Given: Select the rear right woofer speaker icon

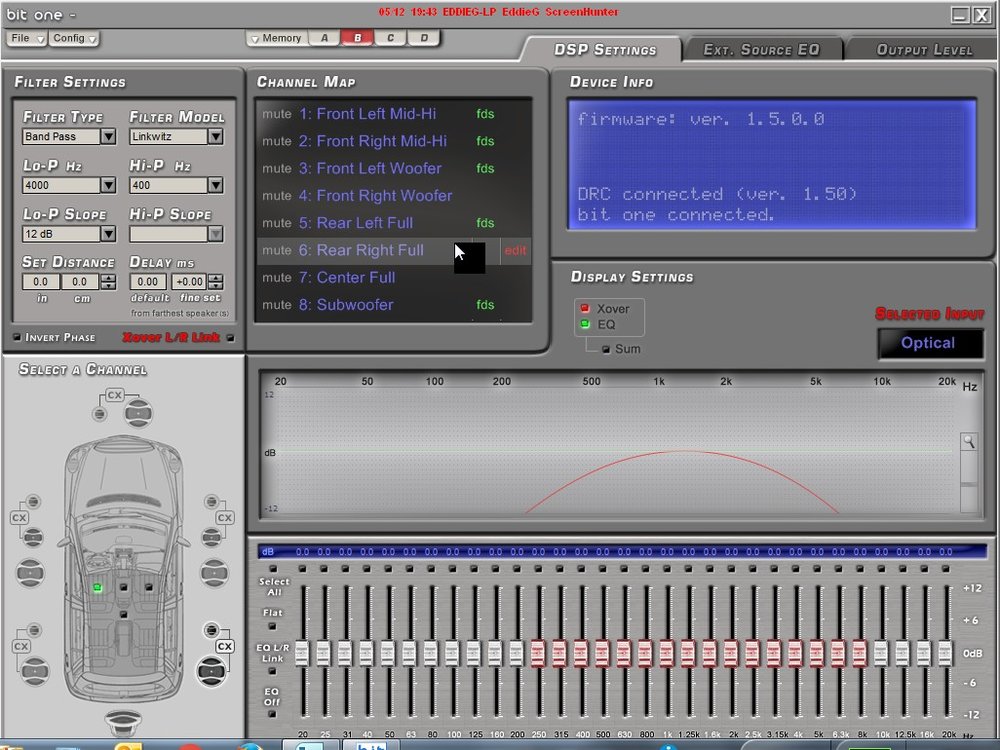Looking at the screenshot, I should (212, 671).
